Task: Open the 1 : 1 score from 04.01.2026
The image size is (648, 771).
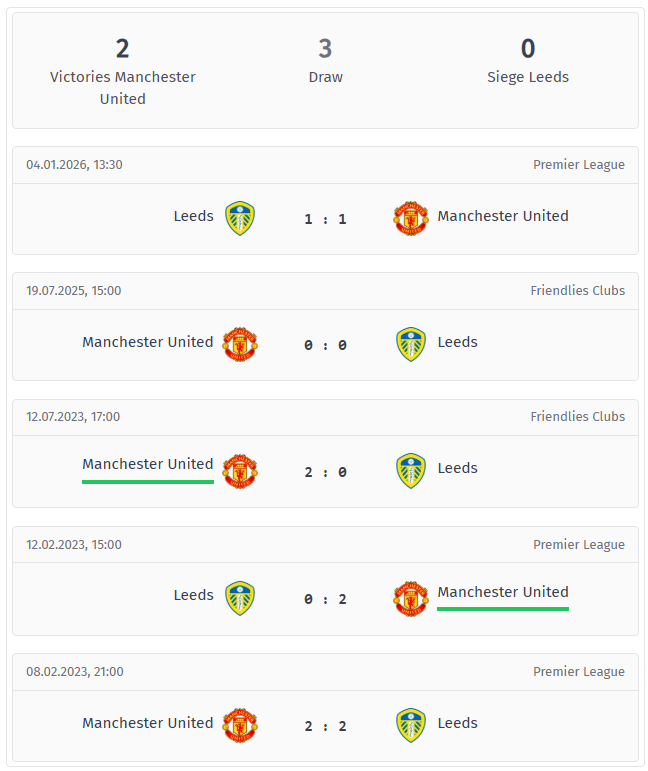Action: click(x=325, y=219)
